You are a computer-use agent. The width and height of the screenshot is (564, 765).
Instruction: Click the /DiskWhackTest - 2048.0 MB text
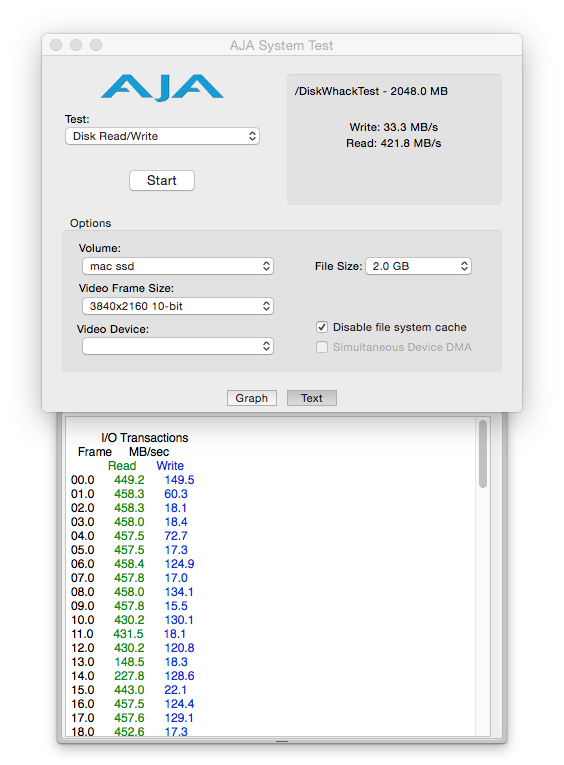click(x=371, y=91)
